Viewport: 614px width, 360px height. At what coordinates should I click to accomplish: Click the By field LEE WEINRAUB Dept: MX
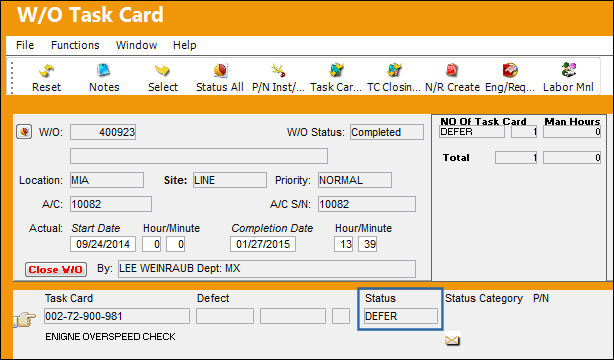267,269
